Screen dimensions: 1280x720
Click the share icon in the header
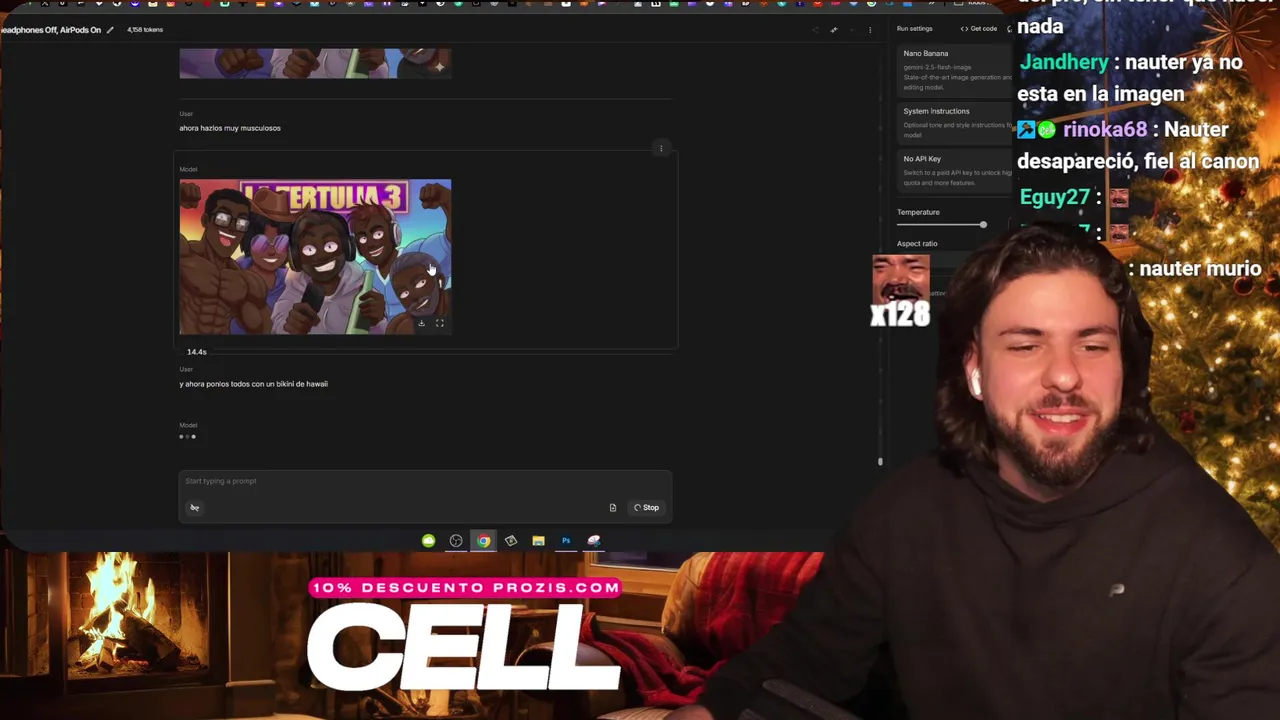815,30
